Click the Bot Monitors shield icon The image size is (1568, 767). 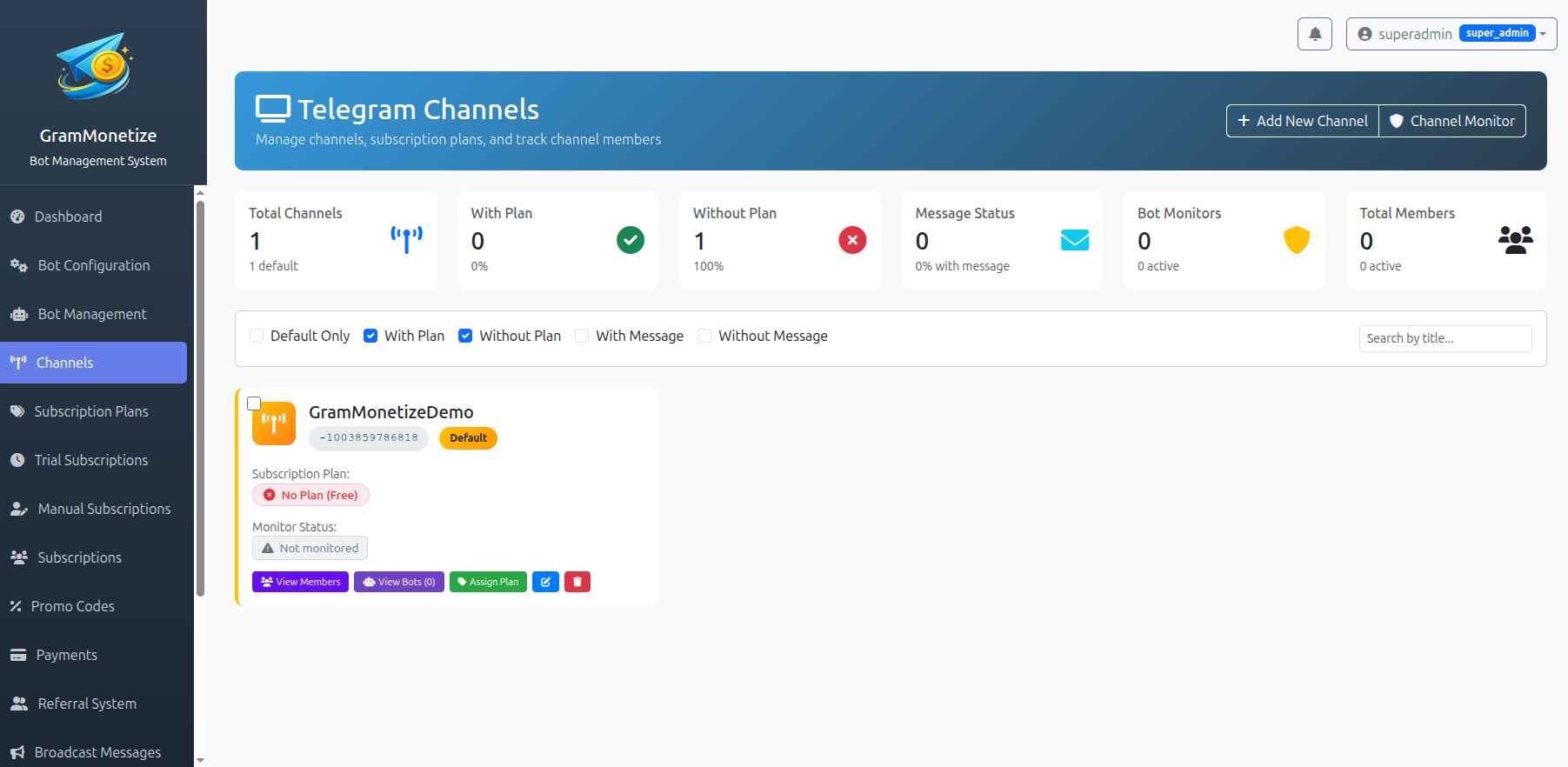click(x=1297, y=240)
